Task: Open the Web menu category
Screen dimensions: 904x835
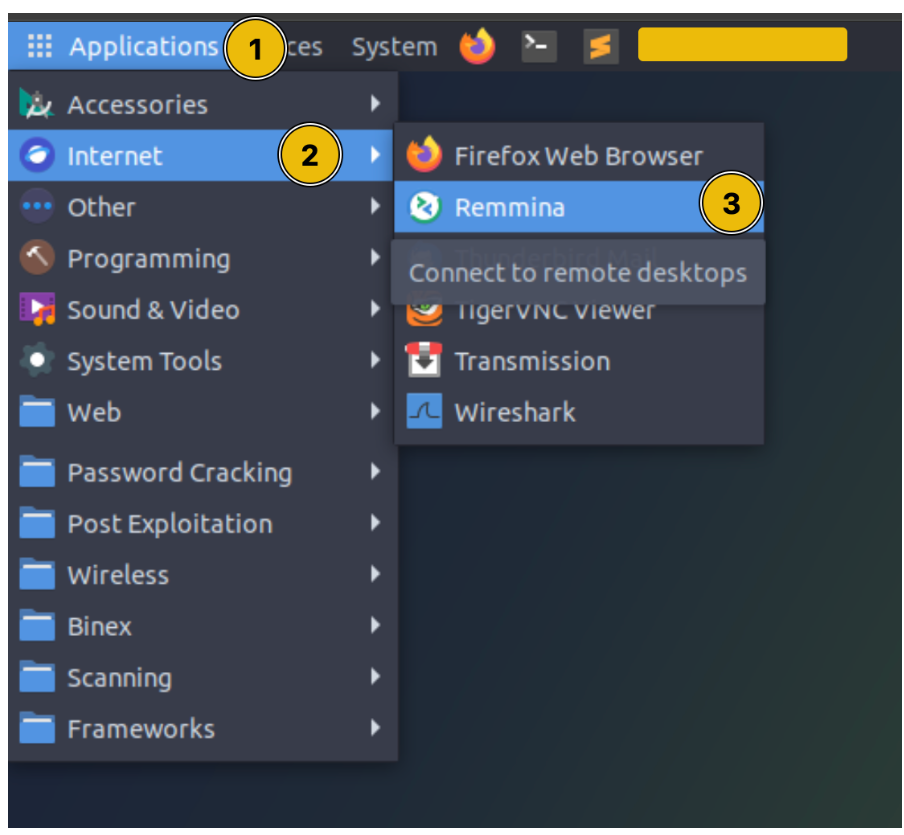Action: pos(203,412)
